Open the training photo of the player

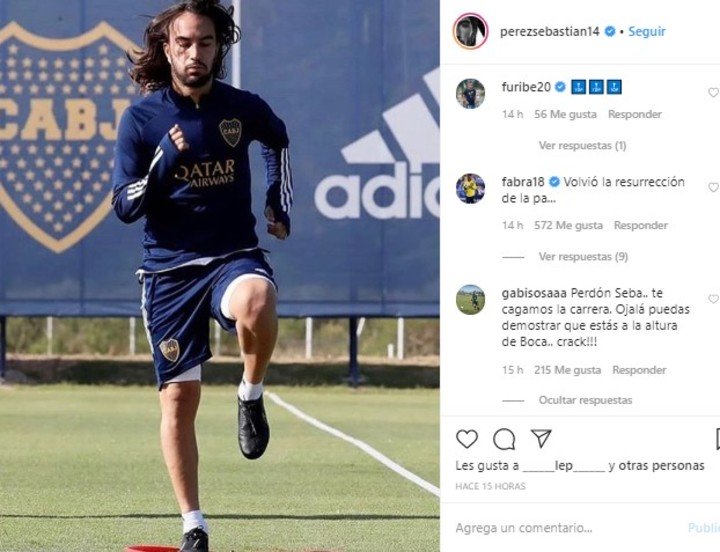(x=219, y=276)
